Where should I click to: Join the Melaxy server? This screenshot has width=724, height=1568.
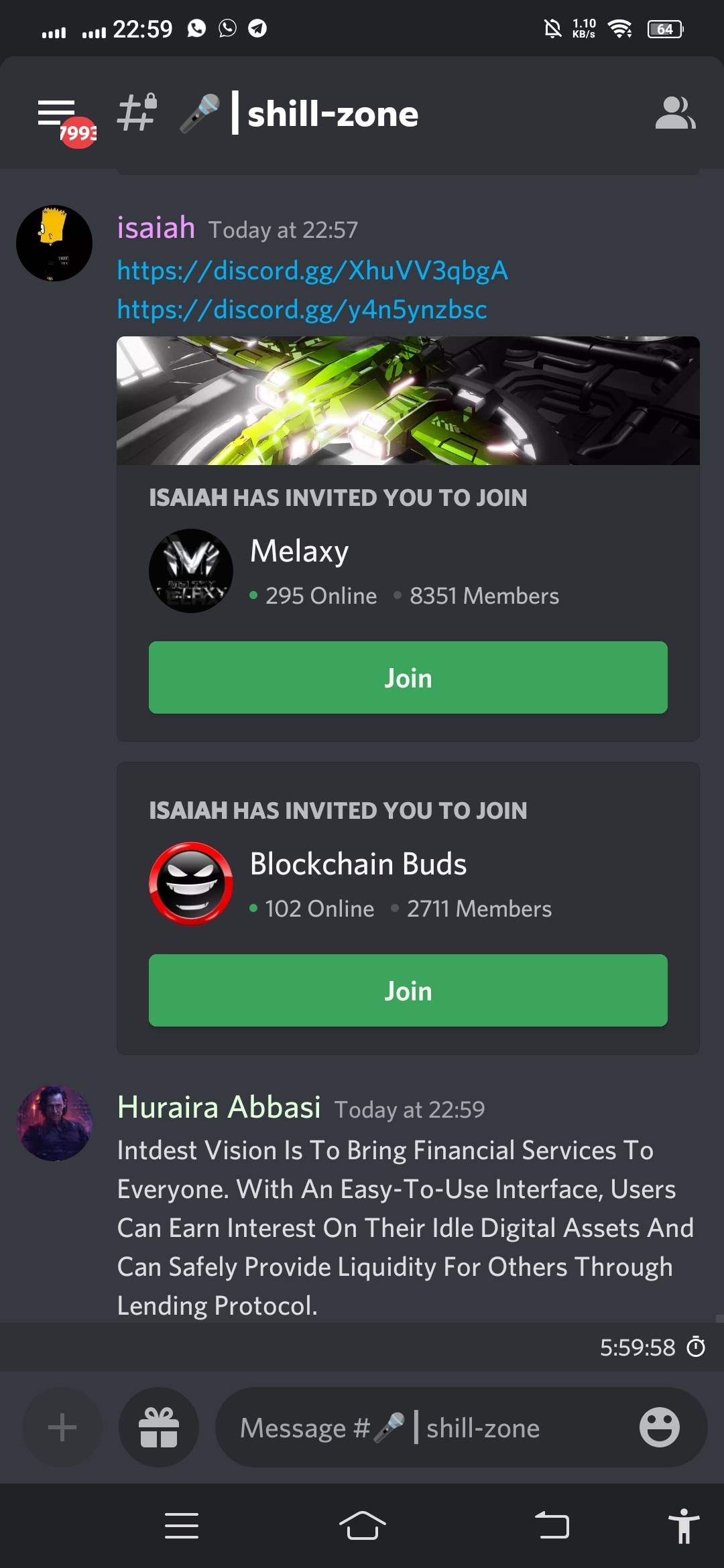tap(408, 677)
